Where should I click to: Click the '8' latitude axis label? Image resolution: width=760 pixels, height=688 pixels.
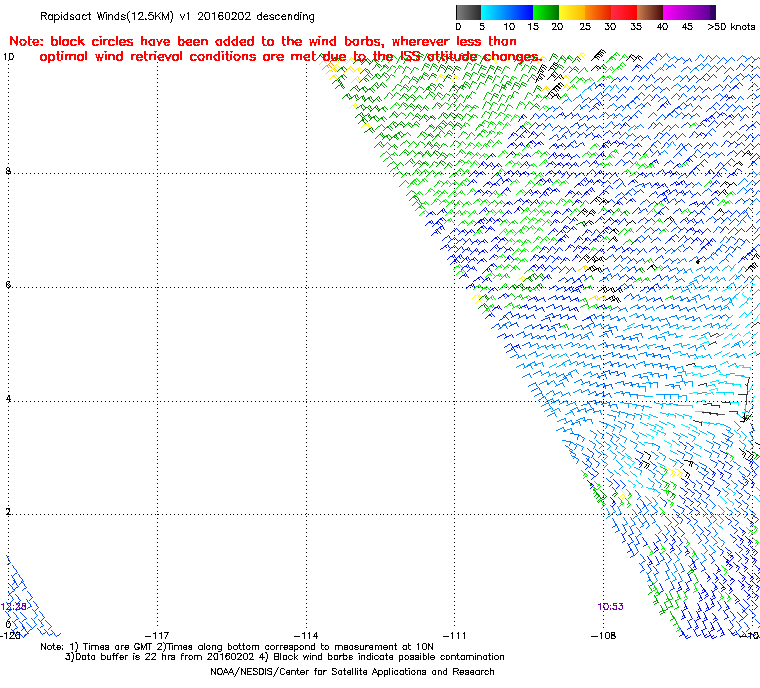8,171
